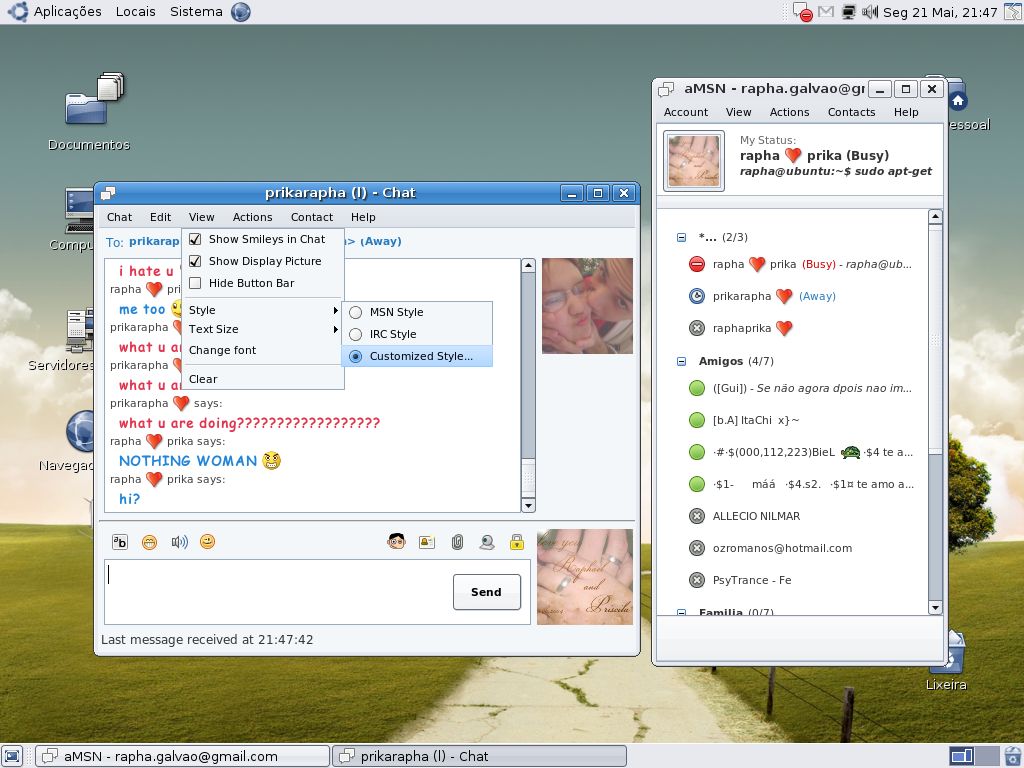1024x768 pixels.
Task: Click the block contact face icon
Action: 396,541
